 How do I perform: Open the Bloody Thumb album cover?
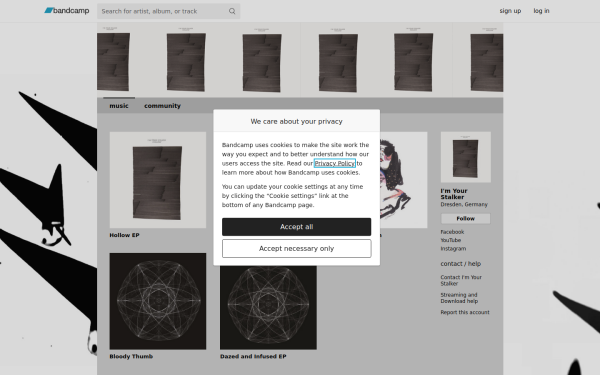[158, 301]
